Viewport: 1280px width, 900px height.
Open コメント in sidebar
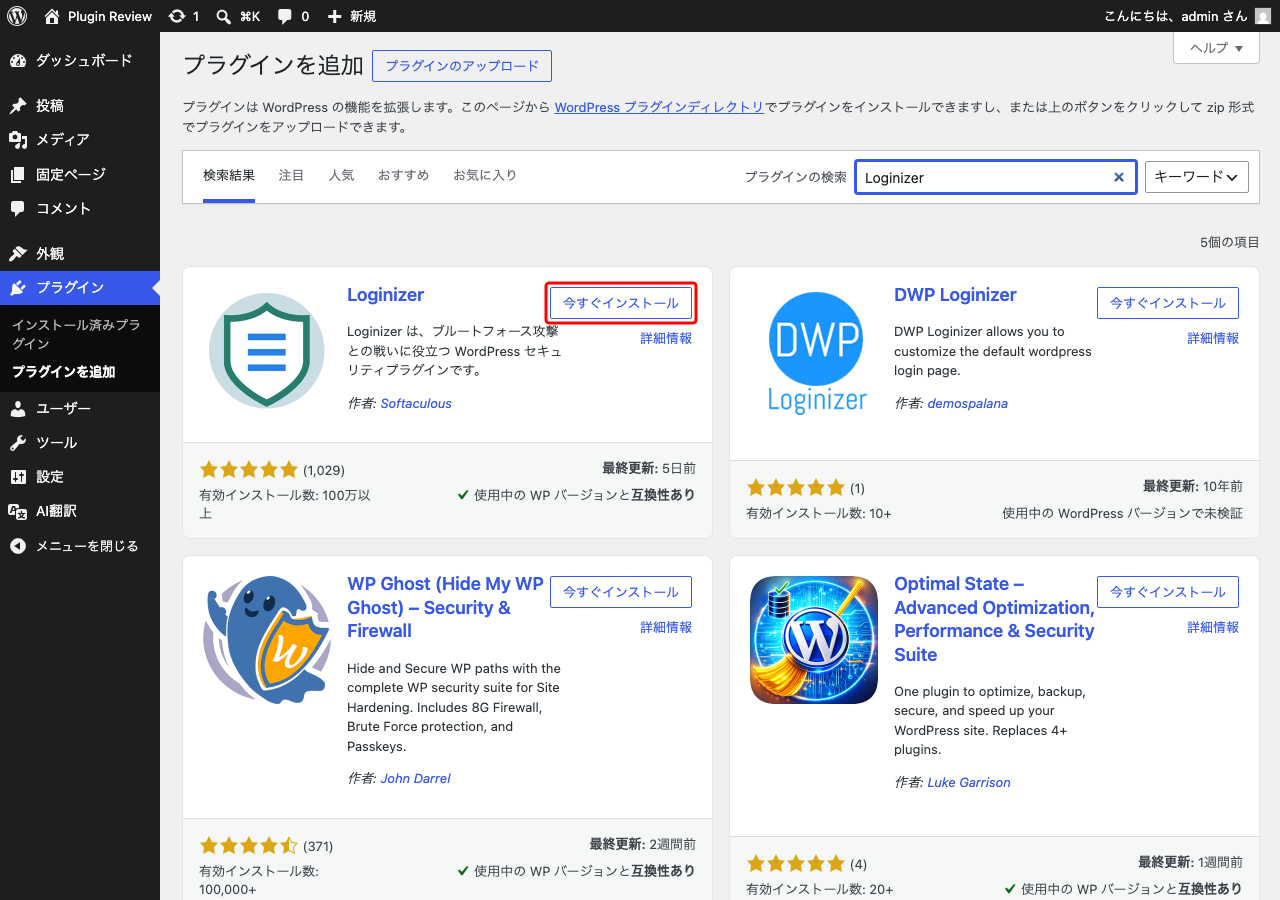(x=80, y=209)
